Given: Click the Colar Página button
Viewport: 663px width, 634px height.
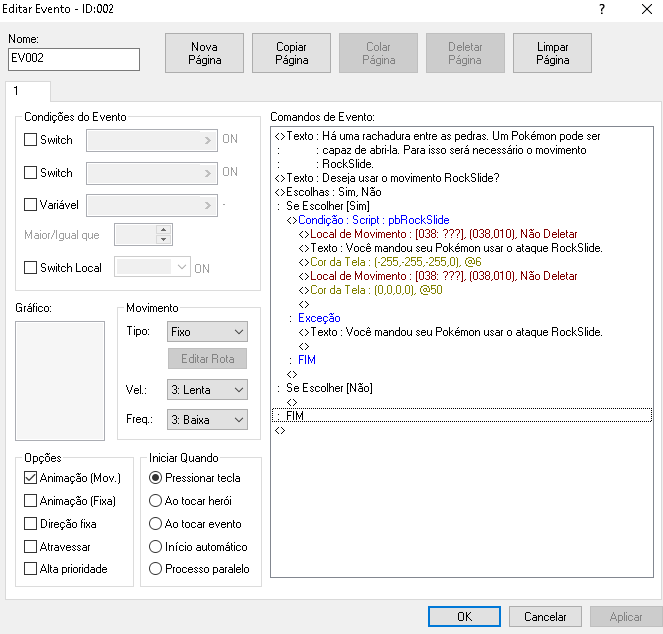Looking at the screenshot, I should tap(378, 53).
